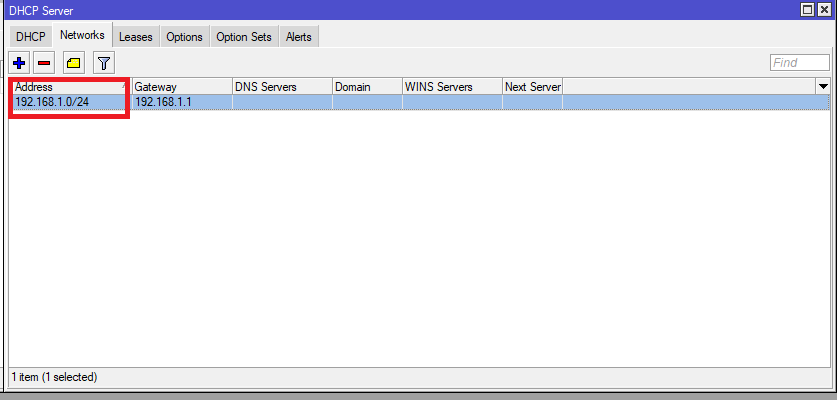Click the yellow comment note icon
837x400 pixels.
(x=73, y=64)
